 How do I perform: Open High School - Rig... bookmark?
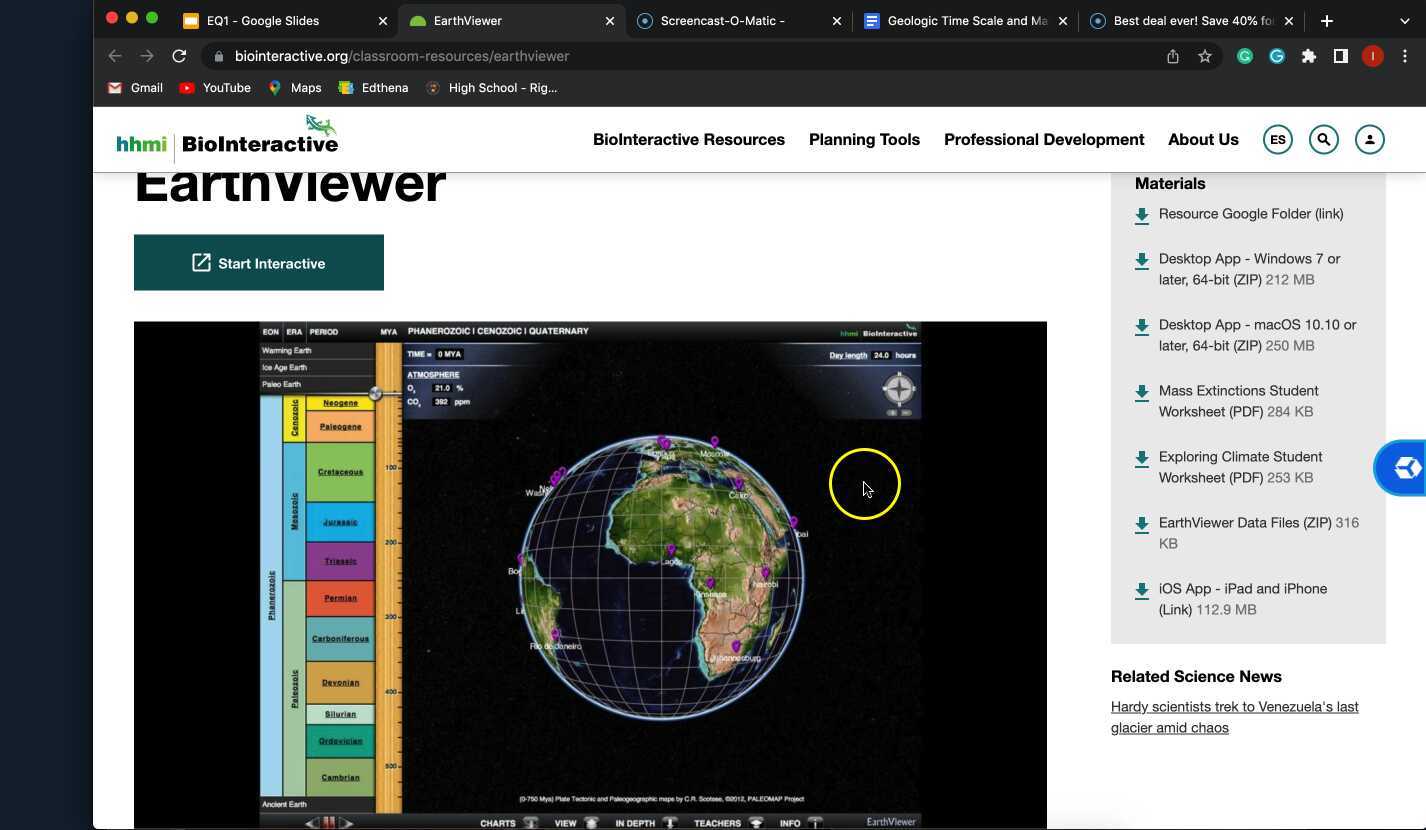(x=492, y=88)
